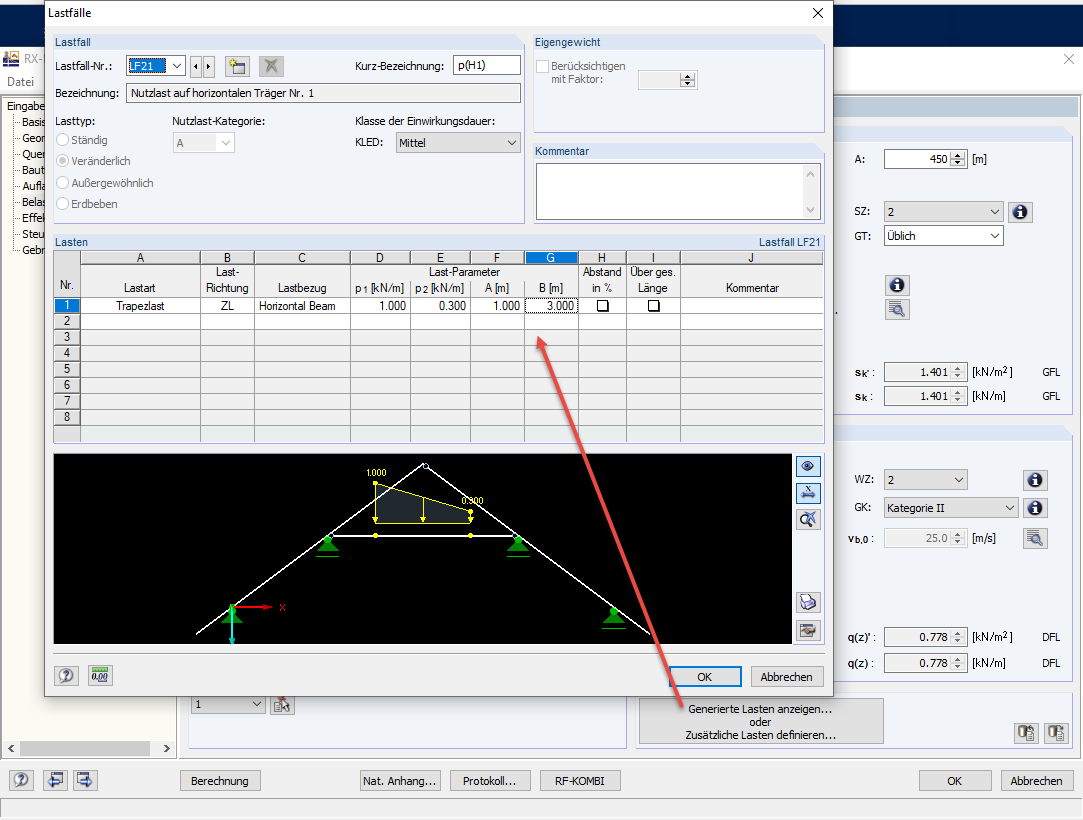
Task: Activate the zoom cancel magnifier icon
Action: pyautogui.click(x=808, y=518)
